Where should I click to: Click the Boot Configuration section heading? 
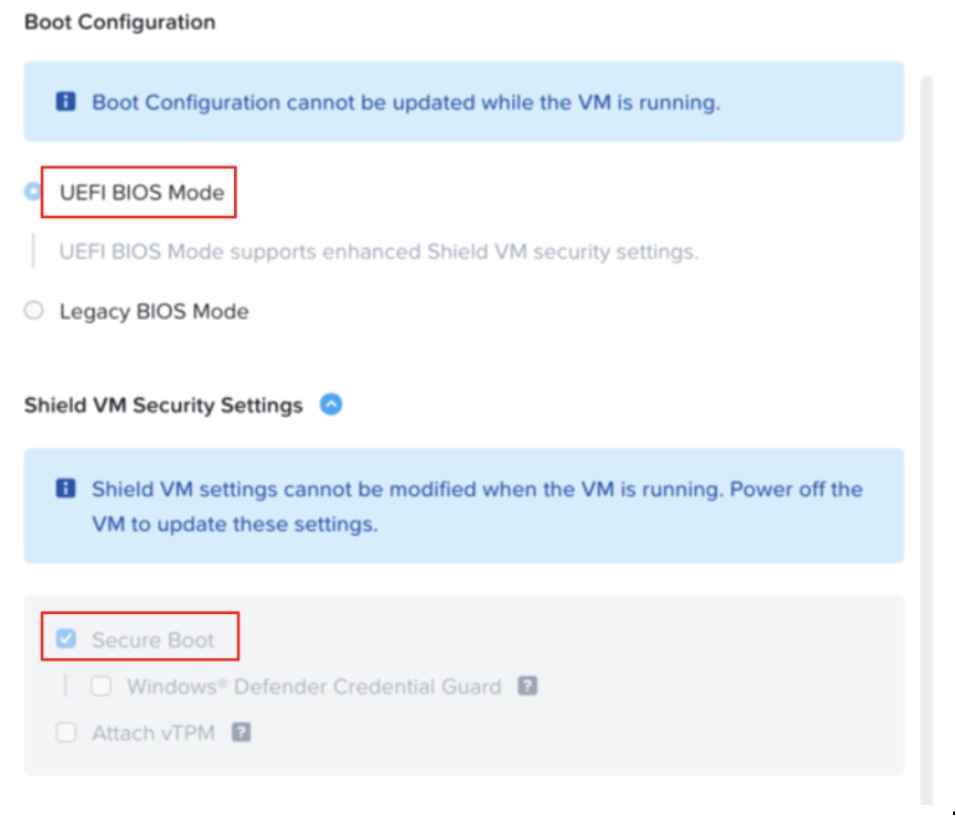point(119,22)
